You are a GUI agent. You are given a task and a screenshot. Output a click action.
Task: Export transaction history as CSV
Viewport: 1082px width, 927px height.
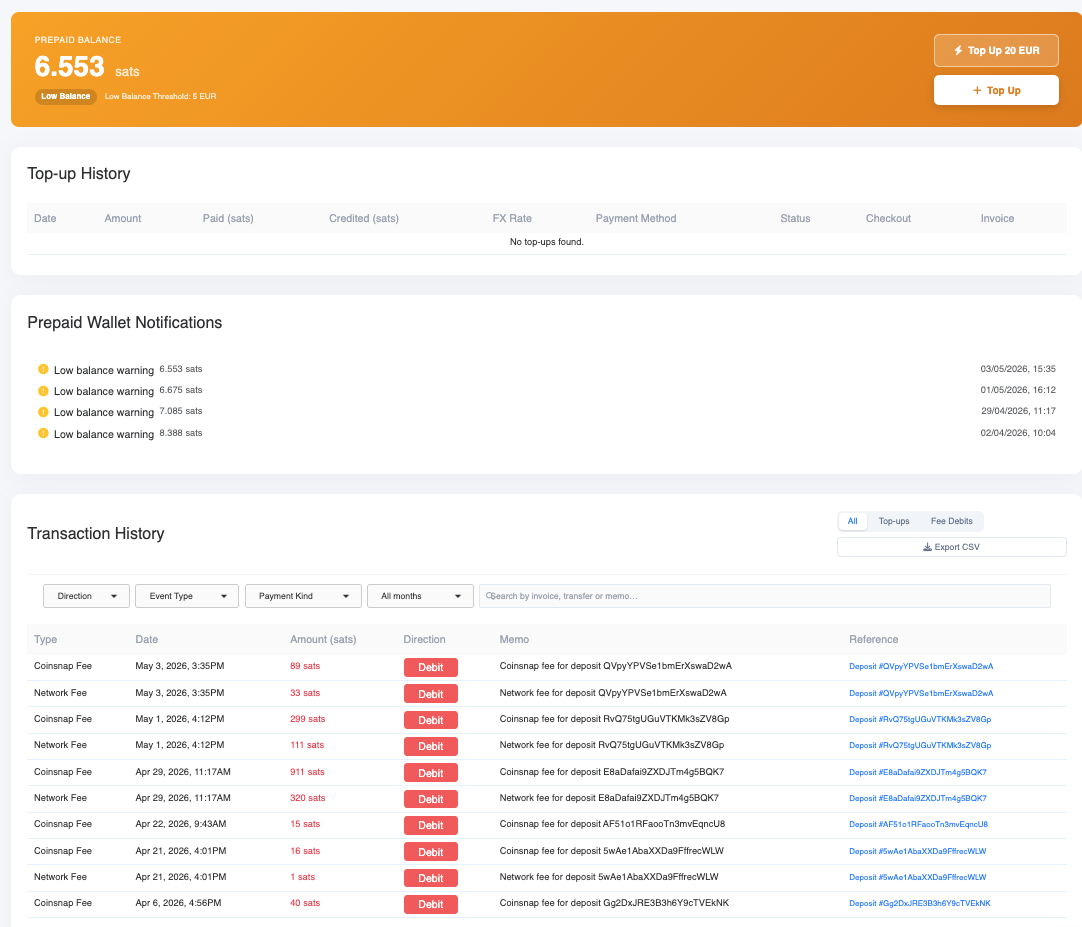pos(952,547)
